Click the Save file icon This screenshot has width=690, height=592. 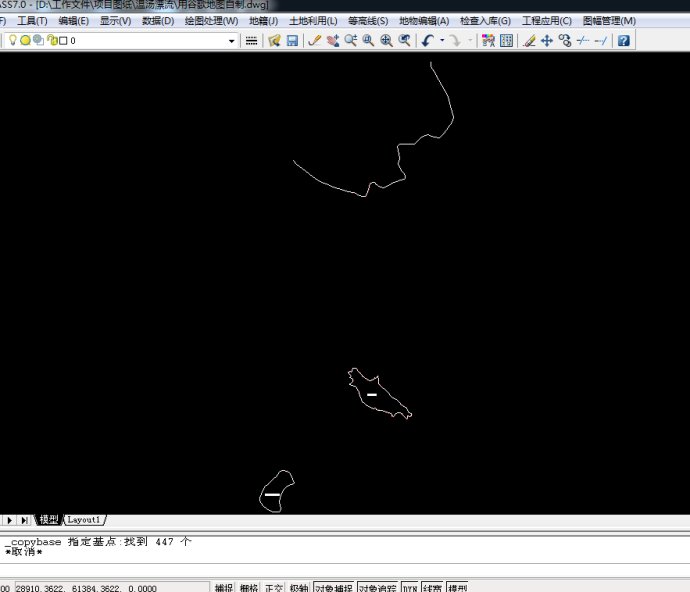292,41
